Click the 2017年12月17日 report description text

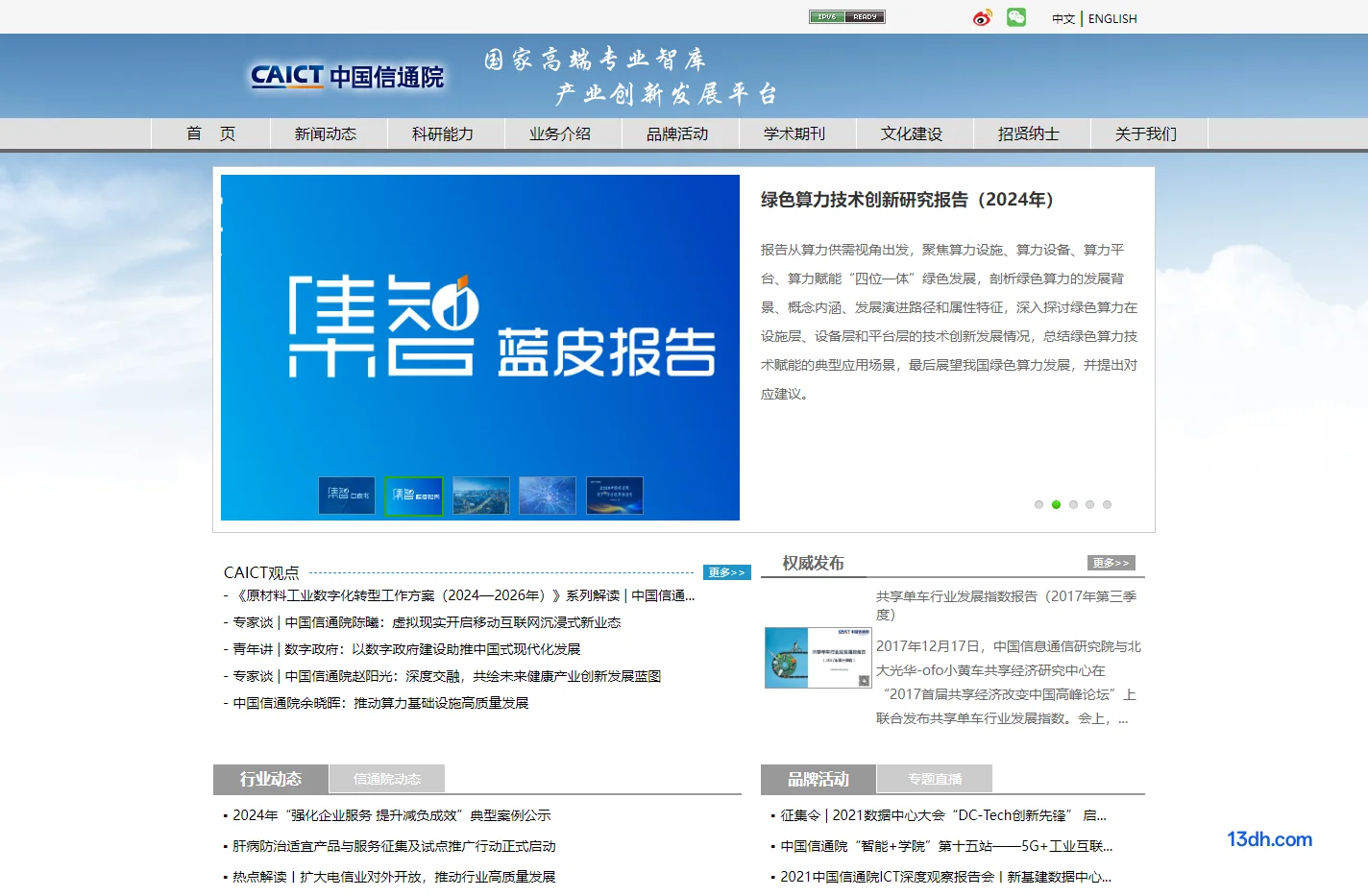tap(1009, 682)
